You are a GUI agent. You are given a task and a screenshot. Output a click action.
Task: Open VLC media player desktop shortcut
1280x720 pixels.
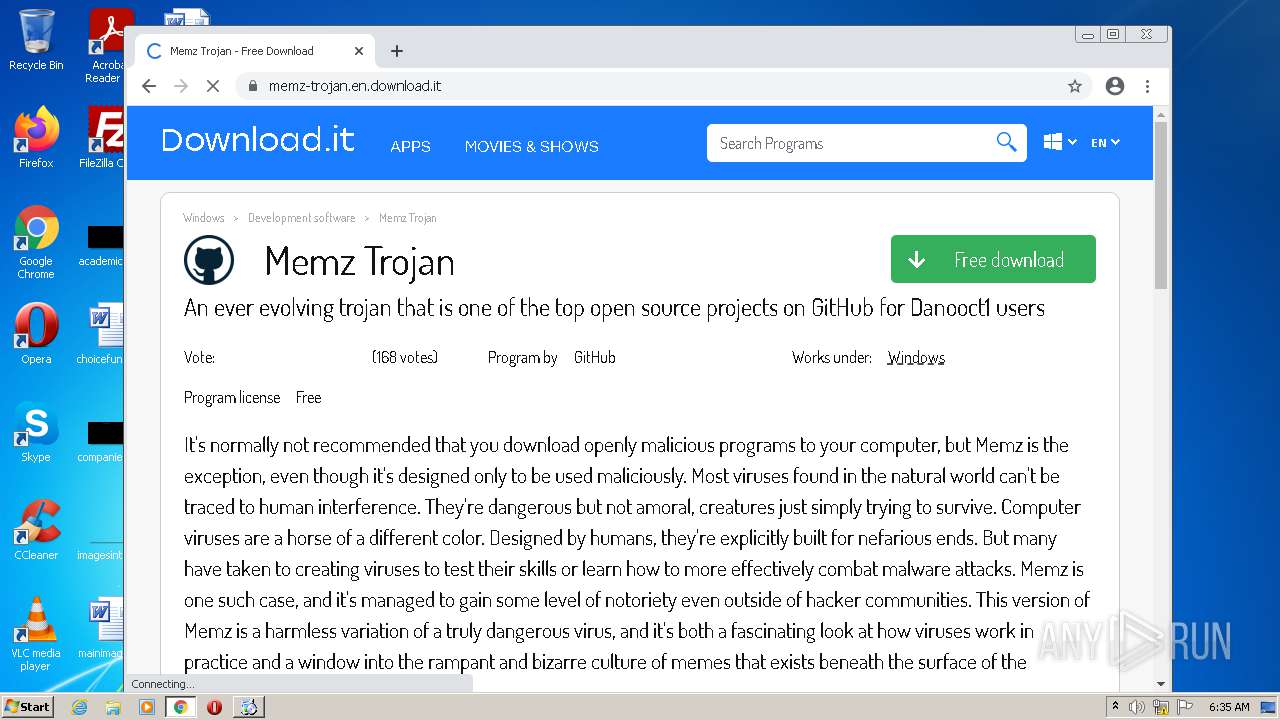tap(36, 634)
